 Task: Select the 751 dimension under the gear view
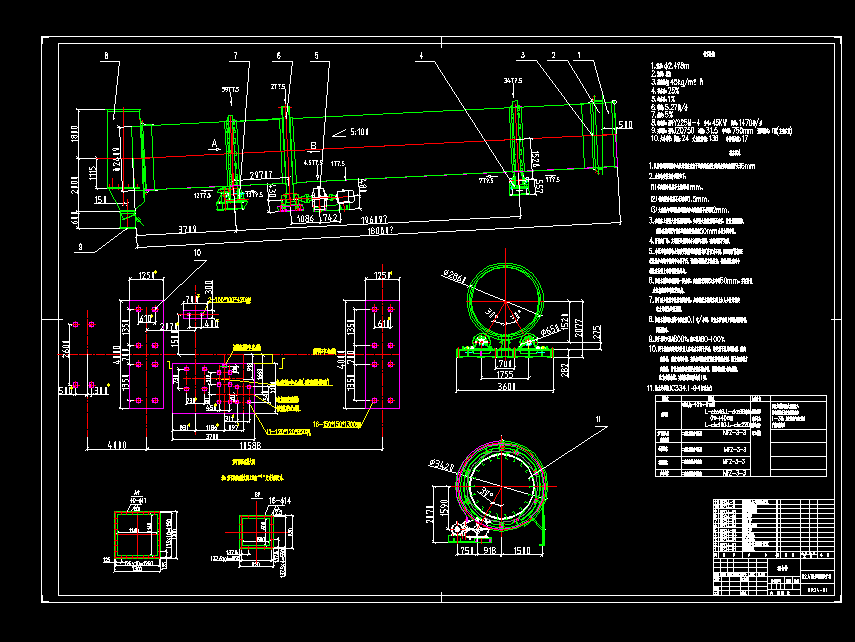[x=467, y=551]
